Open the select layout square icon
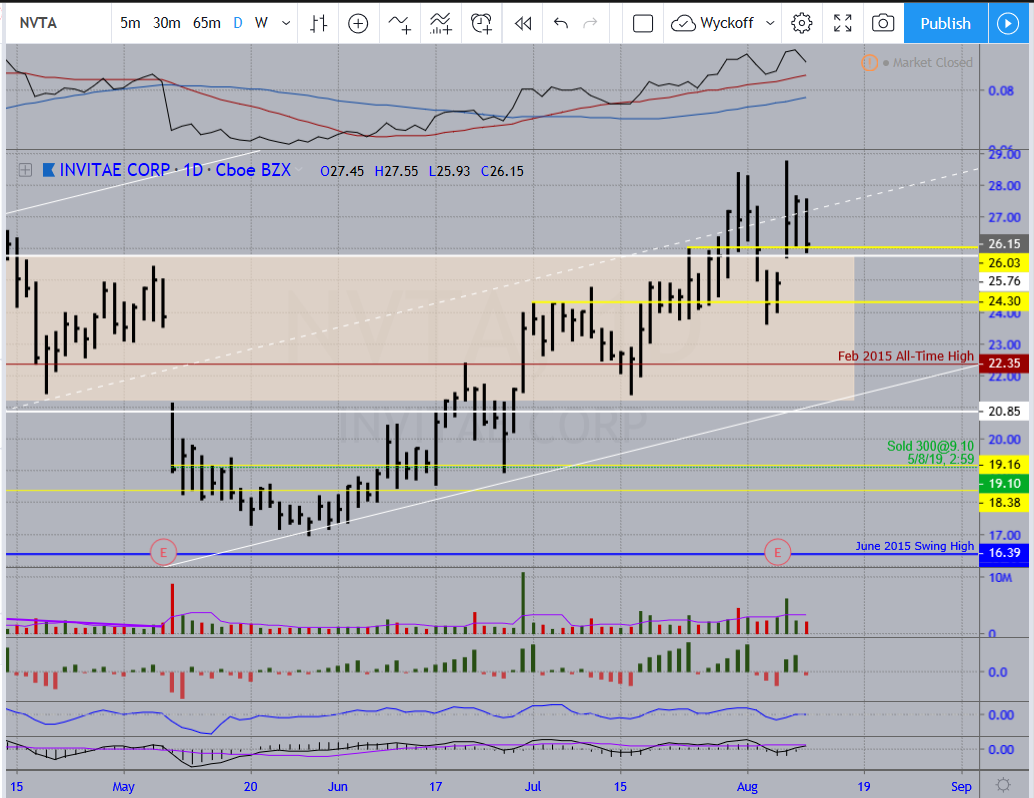 click(x=643, y=23)
